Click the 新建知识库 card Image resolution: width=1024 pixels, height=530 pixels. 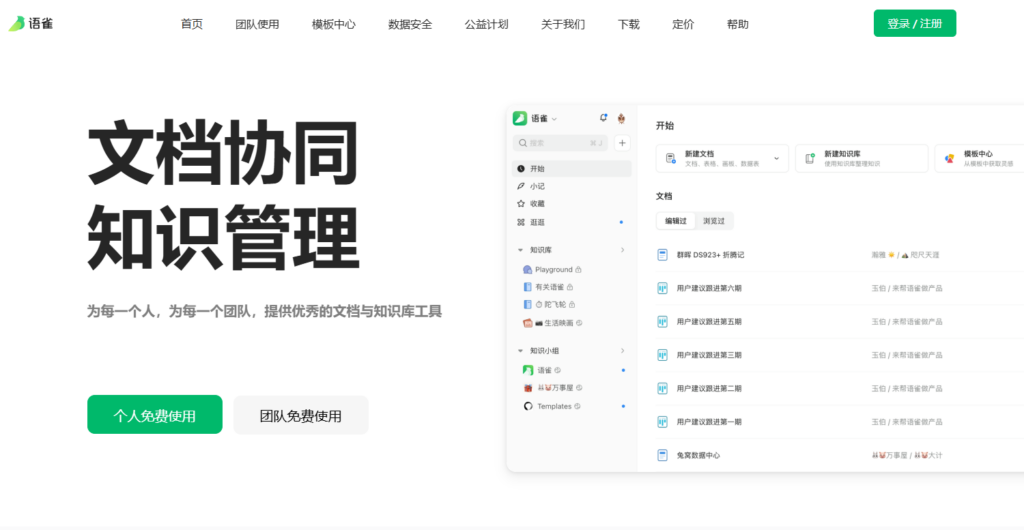click(x=861, y=158)
